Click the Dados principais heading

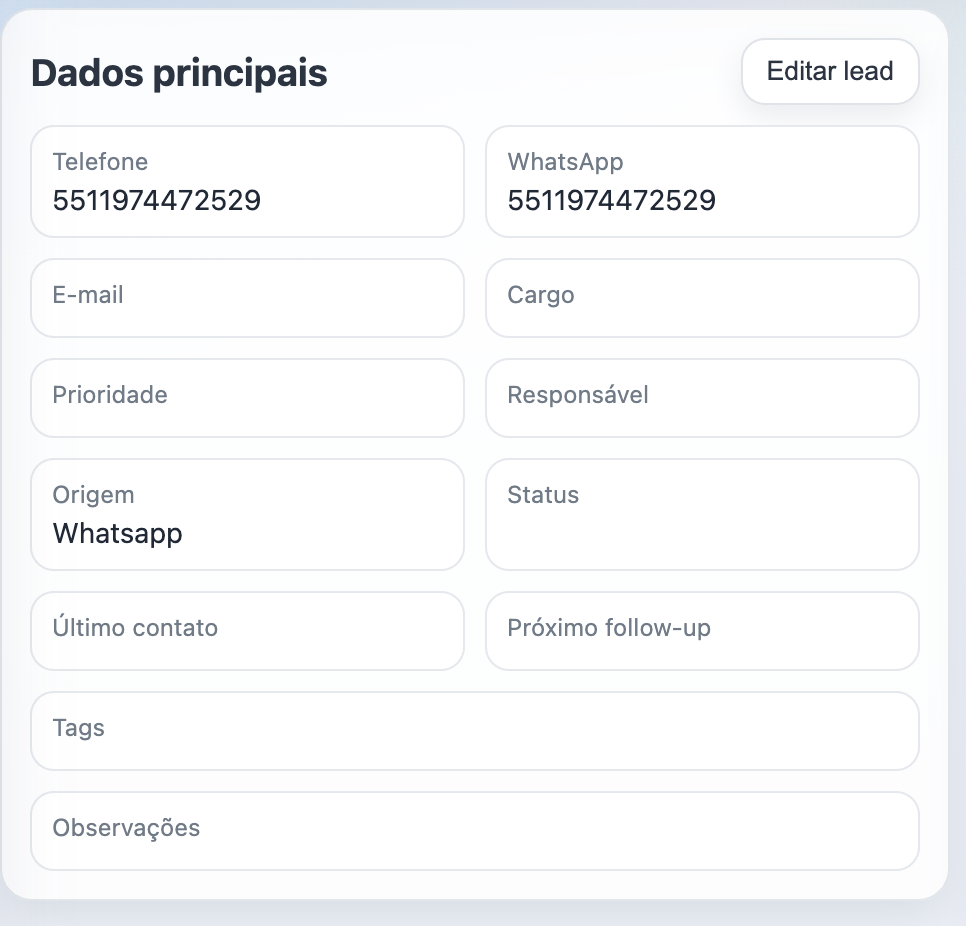click(180, 73)
